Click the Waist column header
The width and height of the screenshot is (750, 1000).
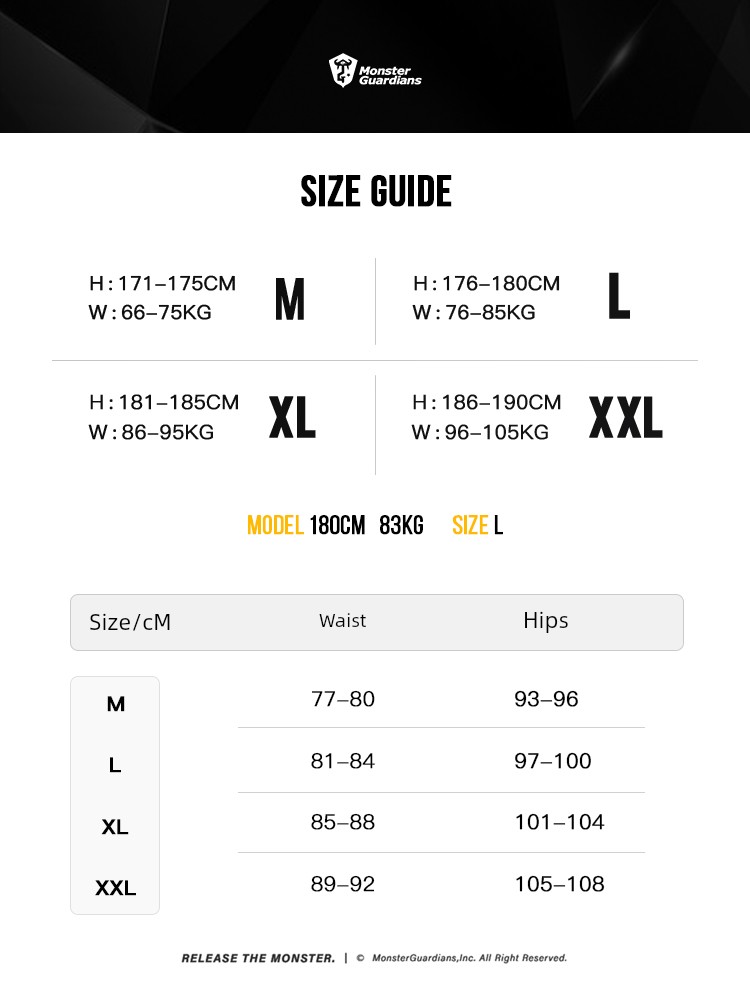click(x=342, y=621)
